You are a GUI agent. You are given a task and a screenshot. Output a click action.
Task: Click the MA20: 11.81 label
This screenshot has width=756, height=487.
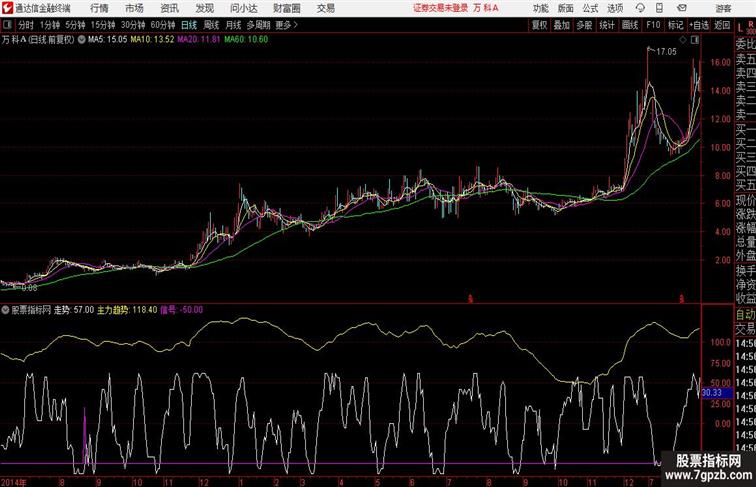pos(199,40)
